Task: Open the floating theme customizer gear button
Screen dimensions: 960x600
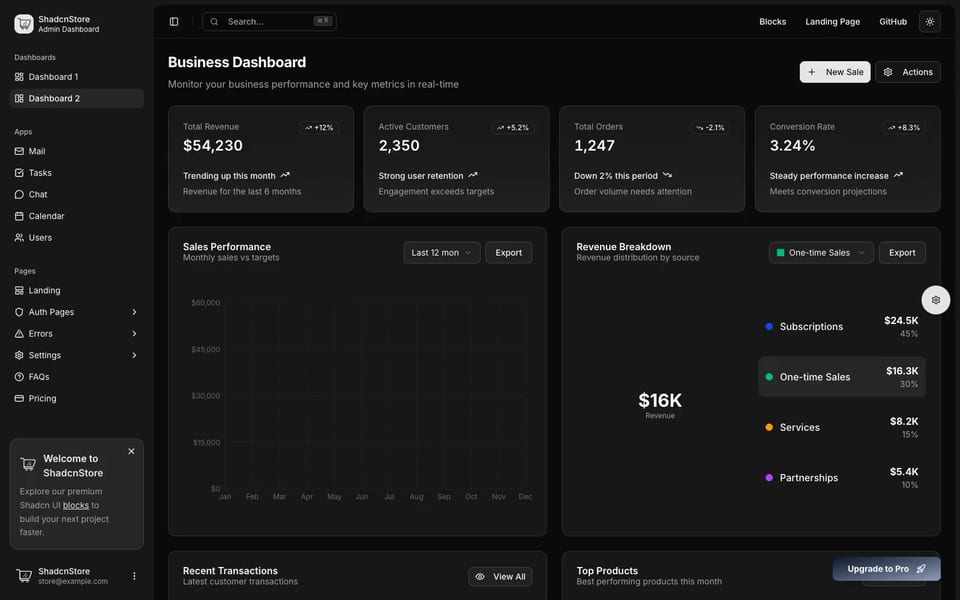Action: (936, 300)
